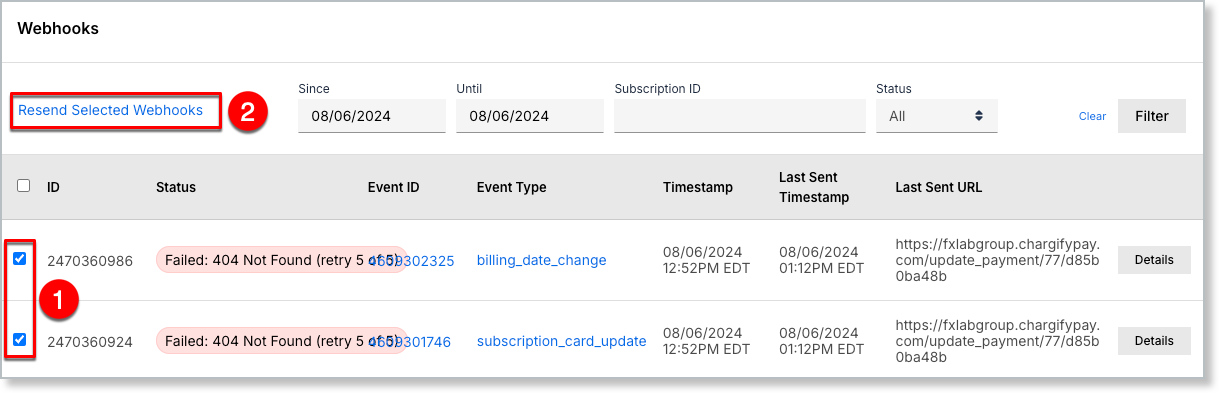Select the webhook ID text 2470360924
Viewport: 1219px width, 393px height.
tap(90, 341)
